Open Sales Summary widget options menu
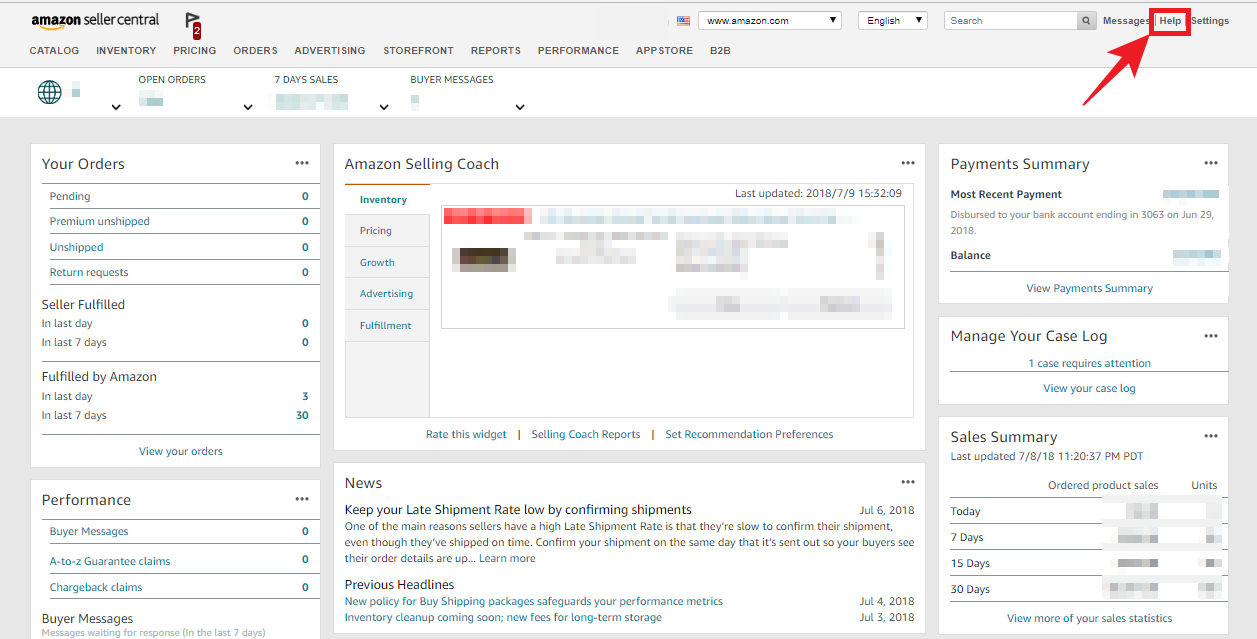This screenshot has width=1257, height=639. 1211,436
